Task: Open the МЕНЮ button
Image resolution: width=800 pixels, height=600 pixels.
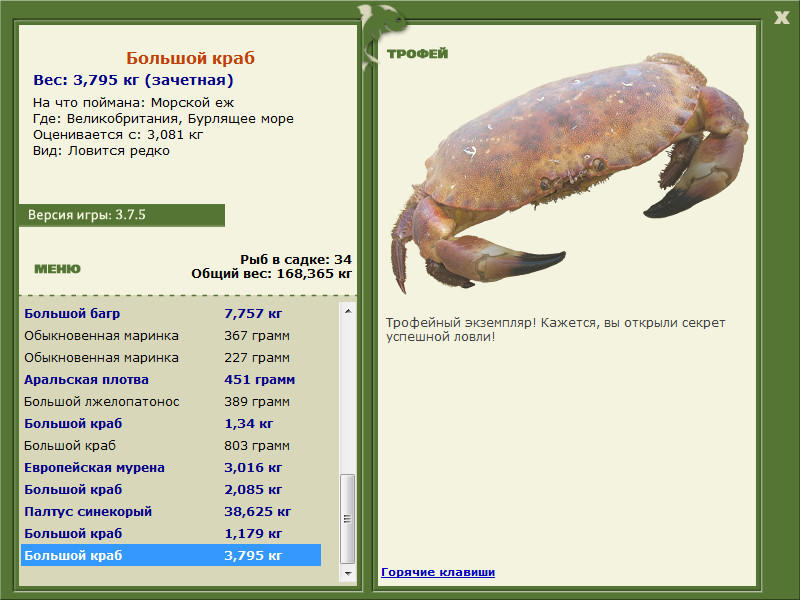Action: point(57,269)
